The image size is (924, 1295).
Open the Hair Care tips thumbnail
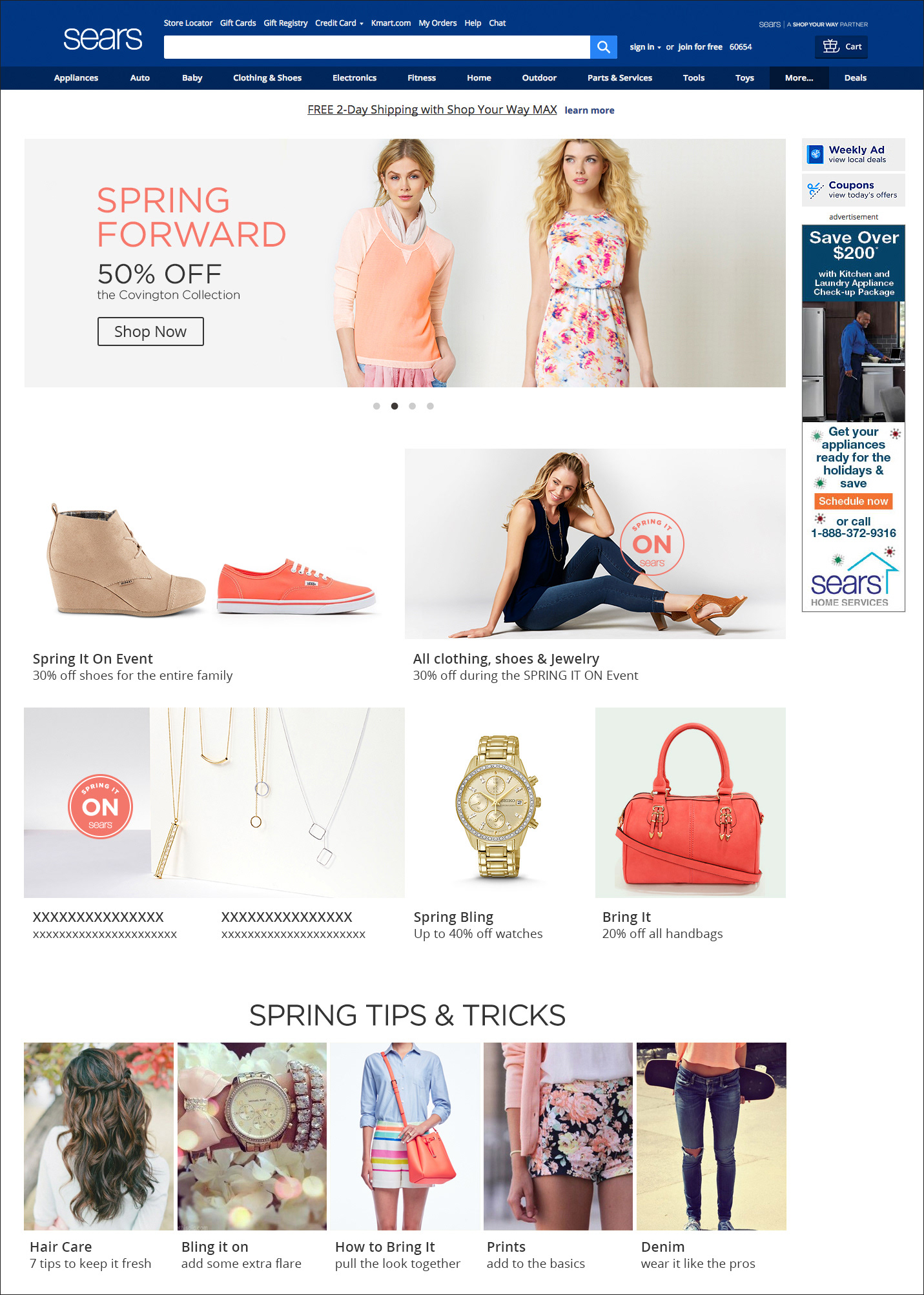[x=99, y=1136]
